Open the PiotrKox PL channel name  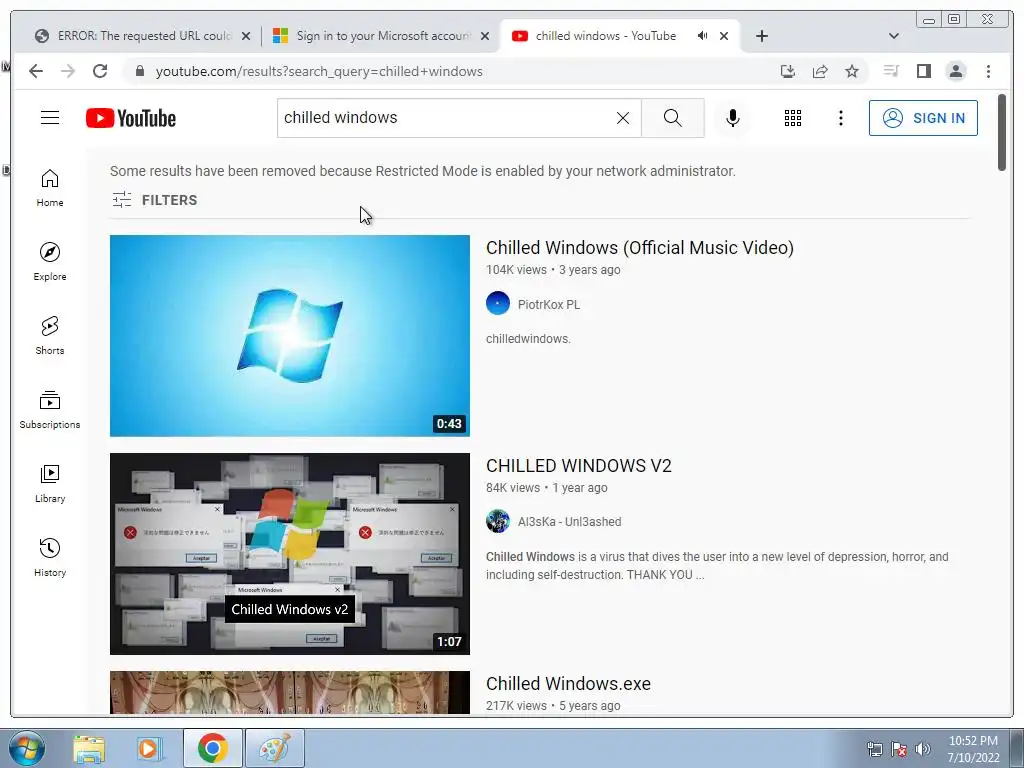coord(549,304)
